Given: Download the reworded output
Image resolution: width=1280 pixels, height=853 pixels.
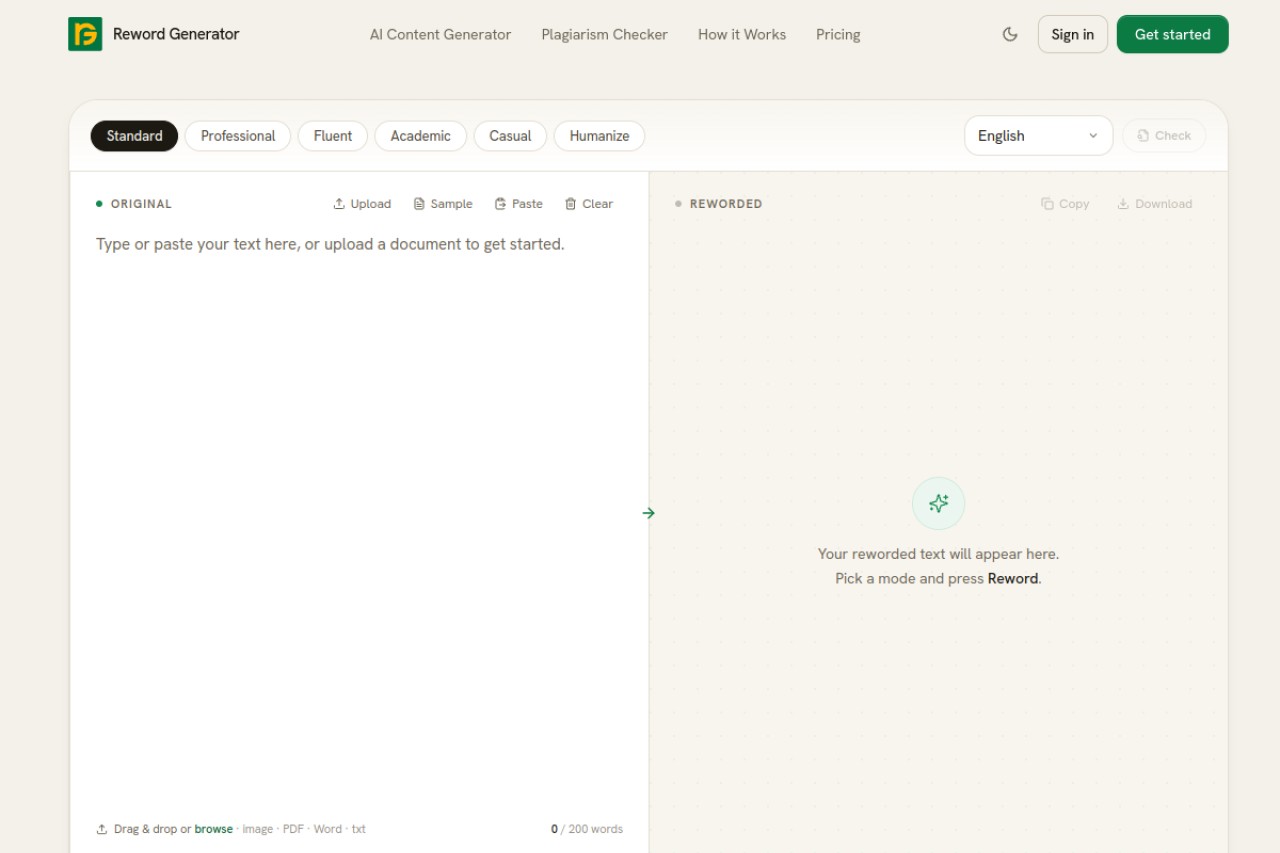Looking at the screenshot, I should 1155,204.
